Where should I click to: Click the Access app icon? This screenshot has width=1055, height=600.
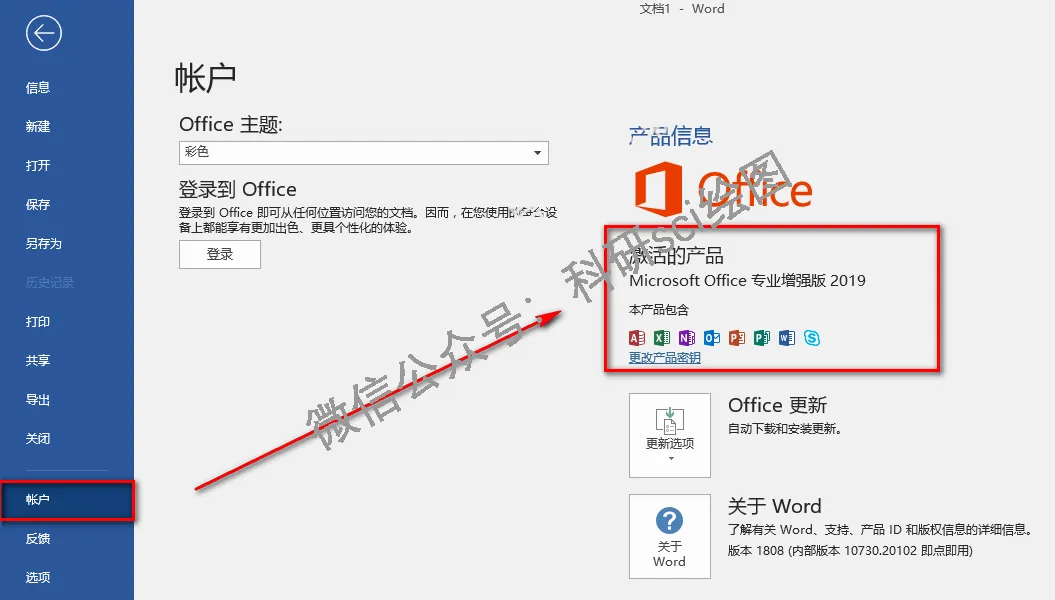point(636,338)
